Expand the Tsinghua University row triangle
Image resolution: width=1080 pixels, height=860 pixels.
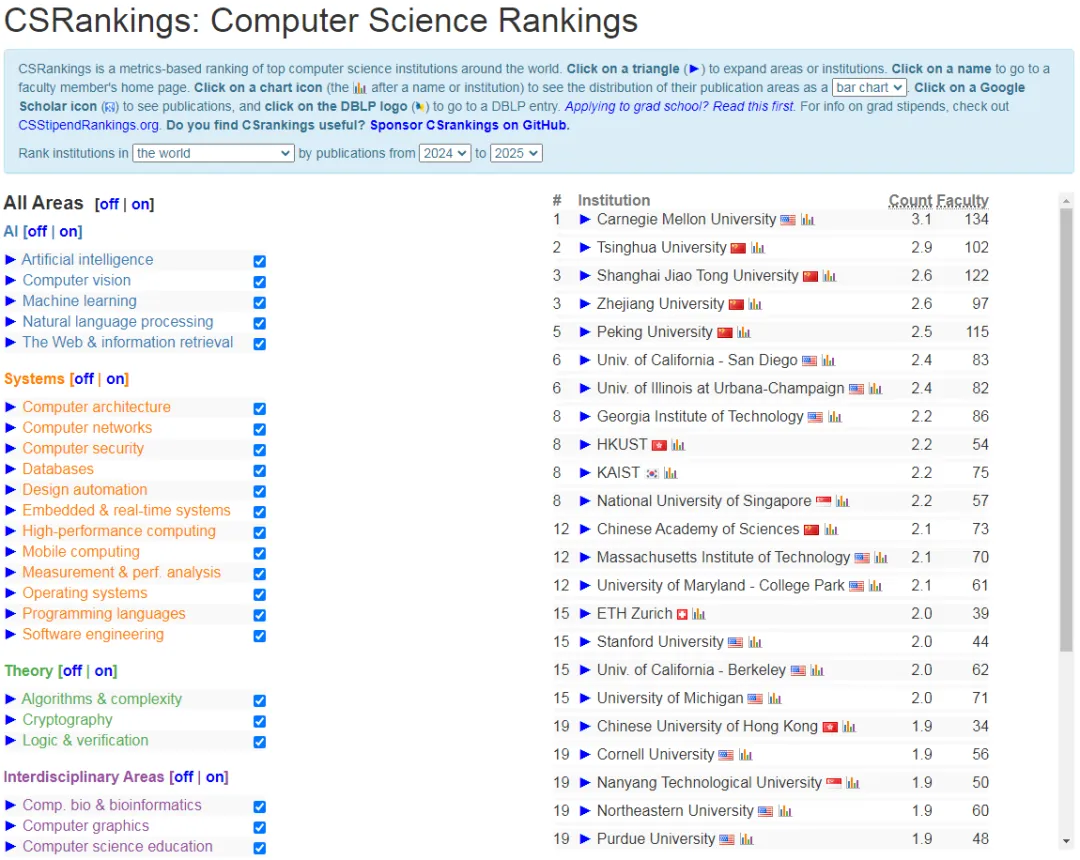coord(585,248)
